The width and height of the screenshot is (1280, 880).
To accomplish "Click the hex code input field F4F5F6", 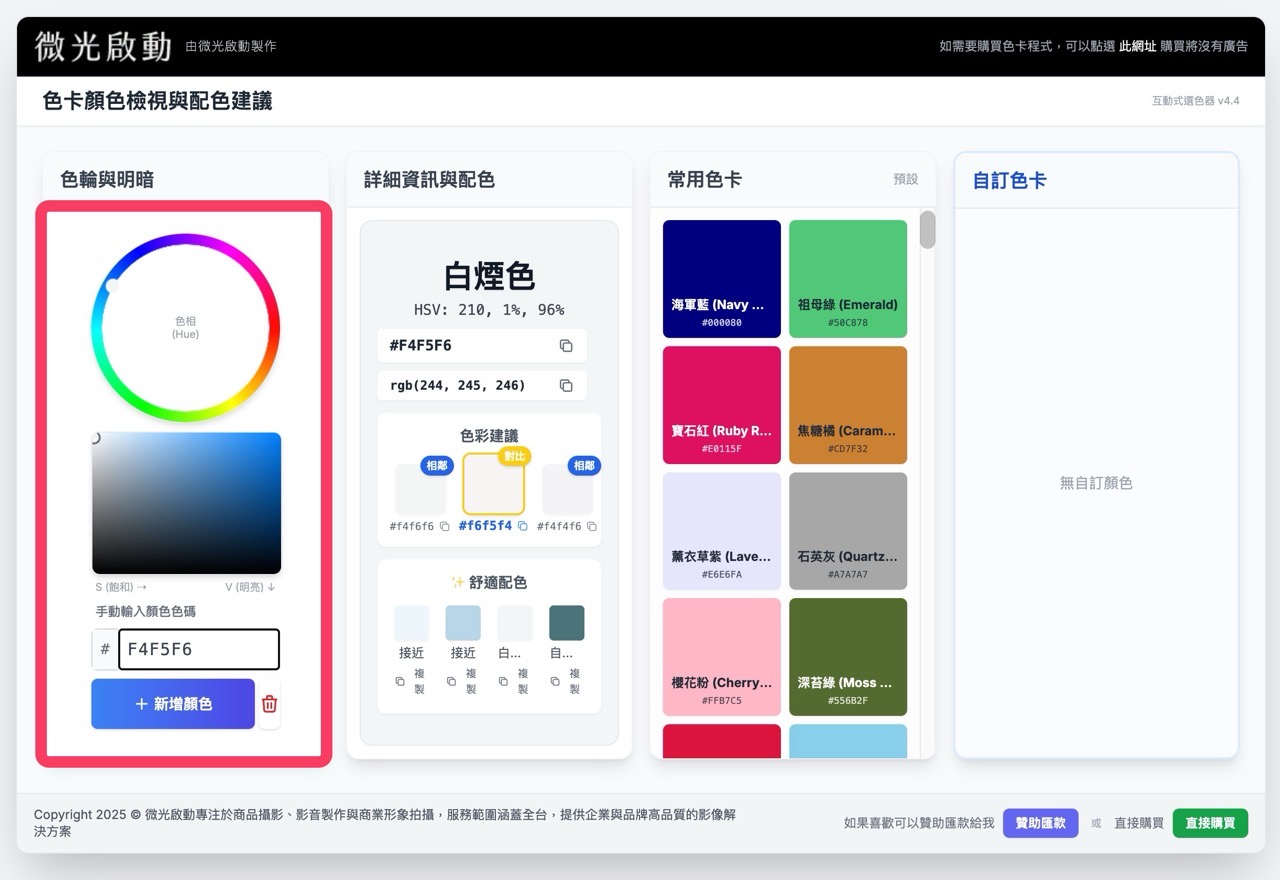I will (x=198, y=649).
